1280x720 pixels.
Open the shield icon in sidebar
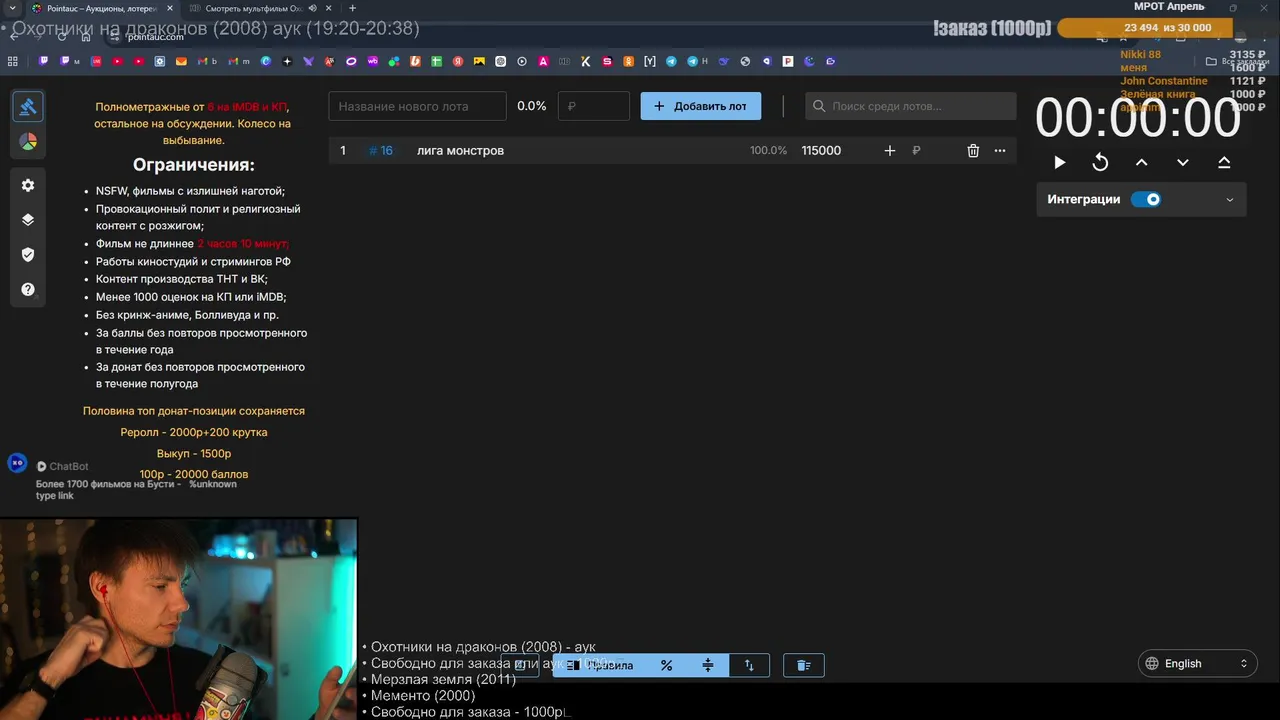pos(28,255)
